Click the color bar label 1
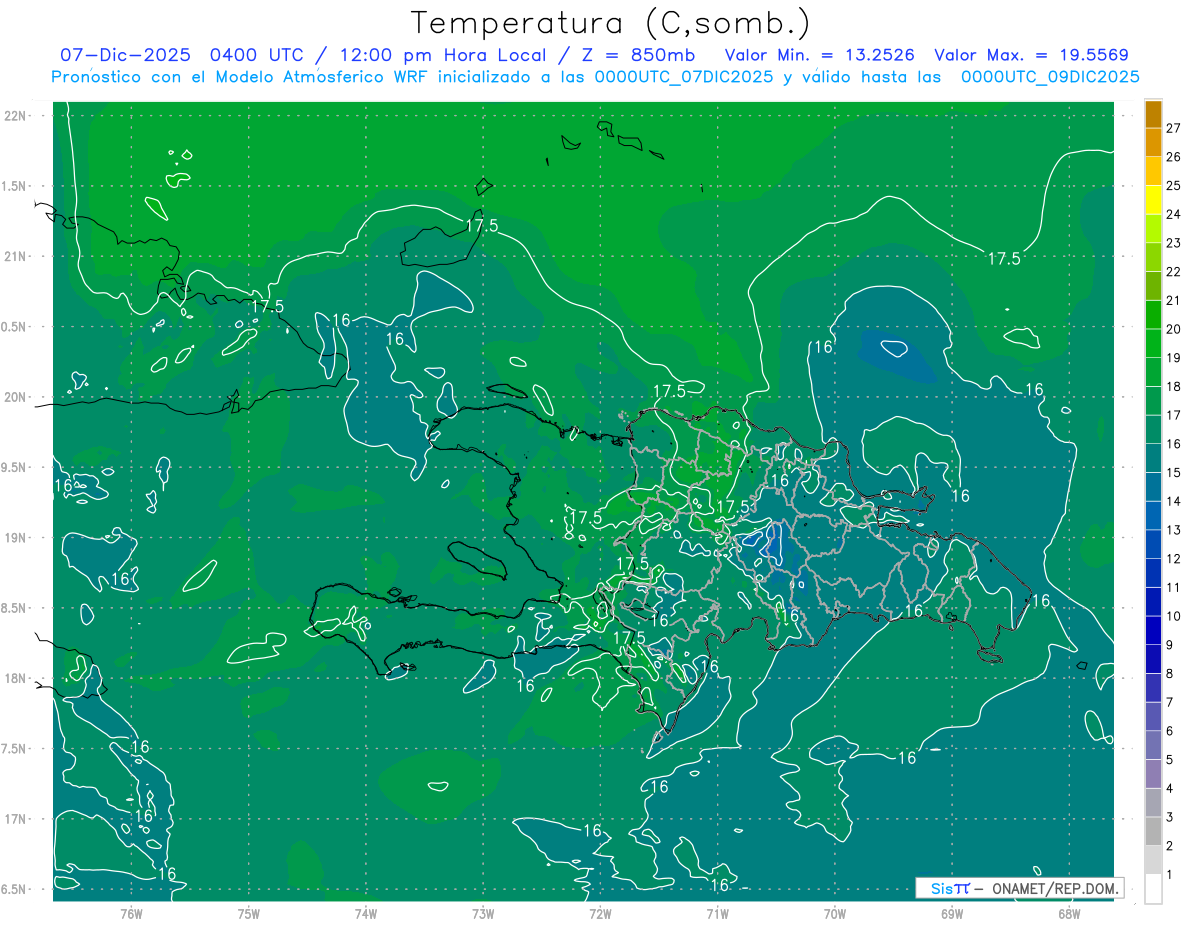Viewport: 1200px width, 927px height. [x=1169, y=875]
